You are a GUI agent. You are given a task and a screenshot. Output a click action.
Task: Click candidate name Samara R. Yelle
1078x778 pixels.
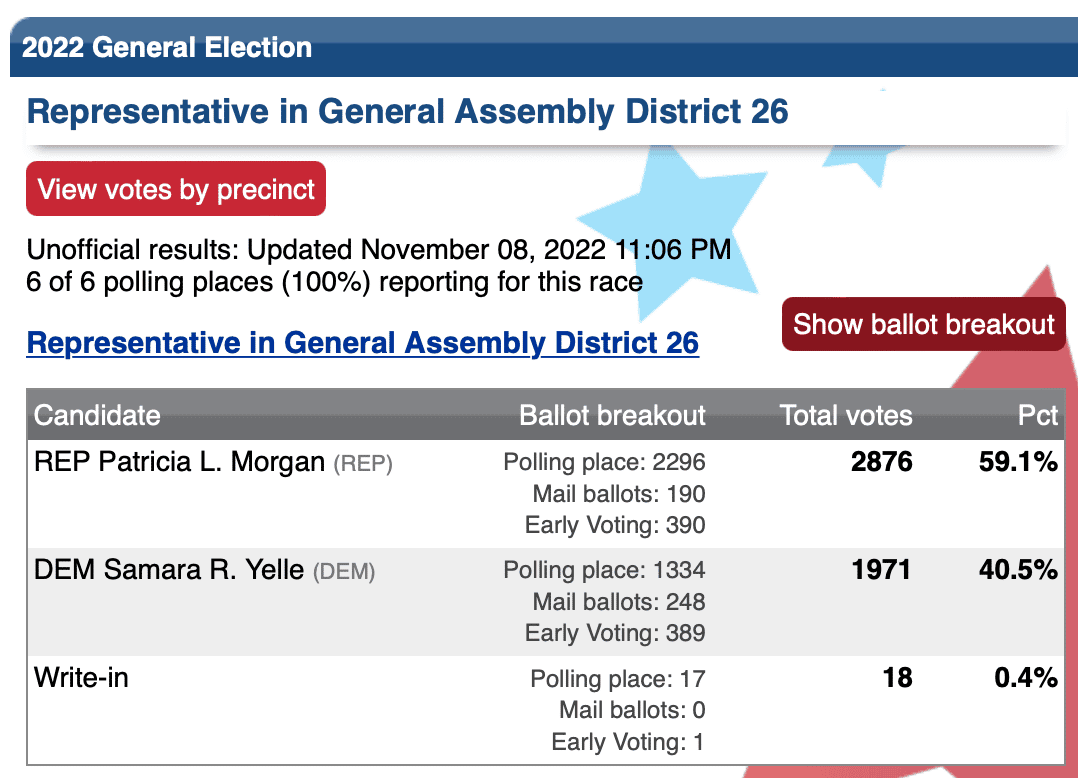[204, 570]
